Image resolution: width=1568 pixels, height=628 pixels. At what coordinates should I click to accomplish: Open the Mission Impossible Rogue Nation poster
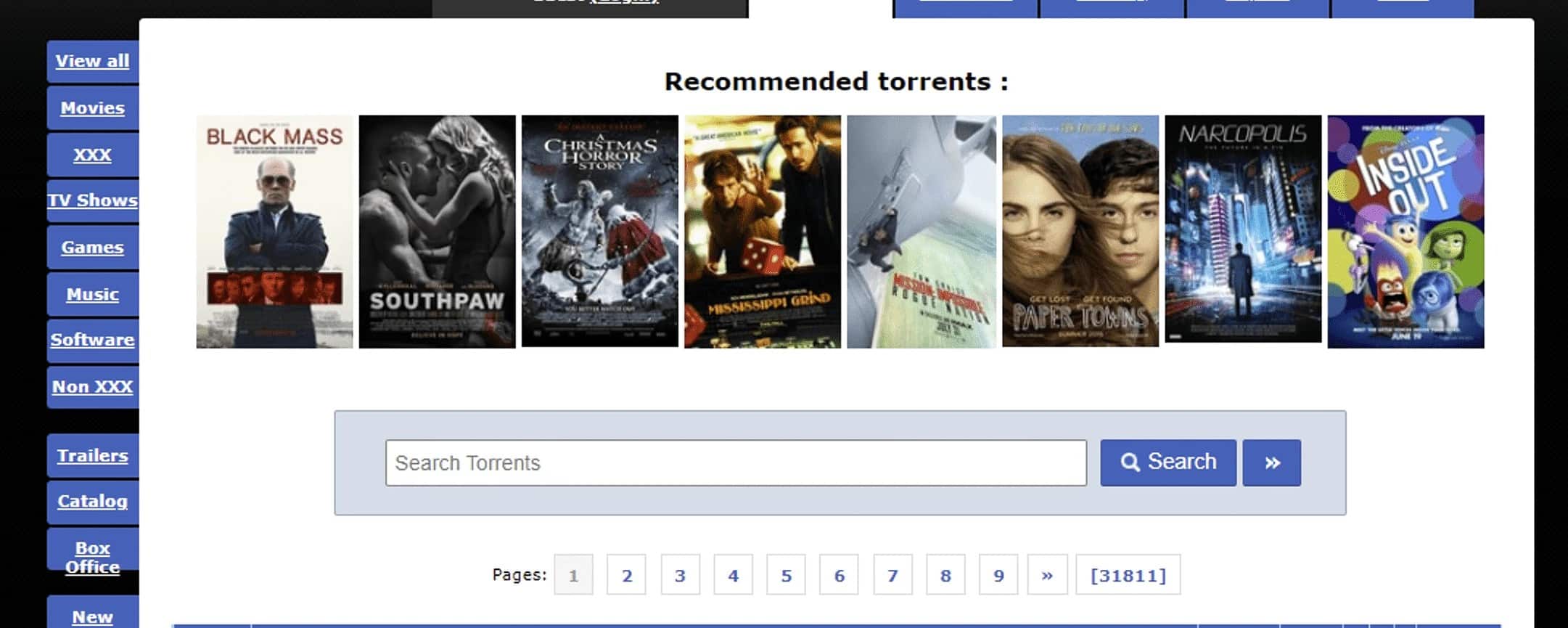point(921,232)
